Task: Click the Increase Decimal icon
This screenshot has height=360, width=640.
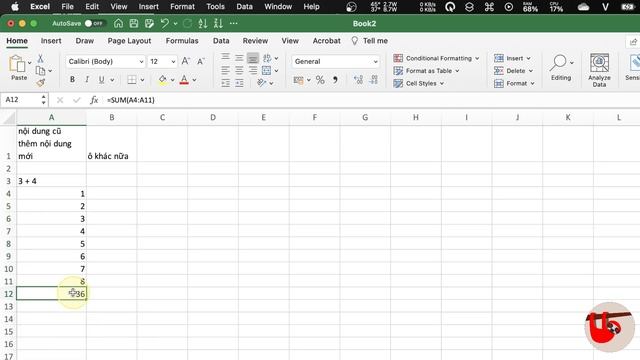Action: pos(358,80)
